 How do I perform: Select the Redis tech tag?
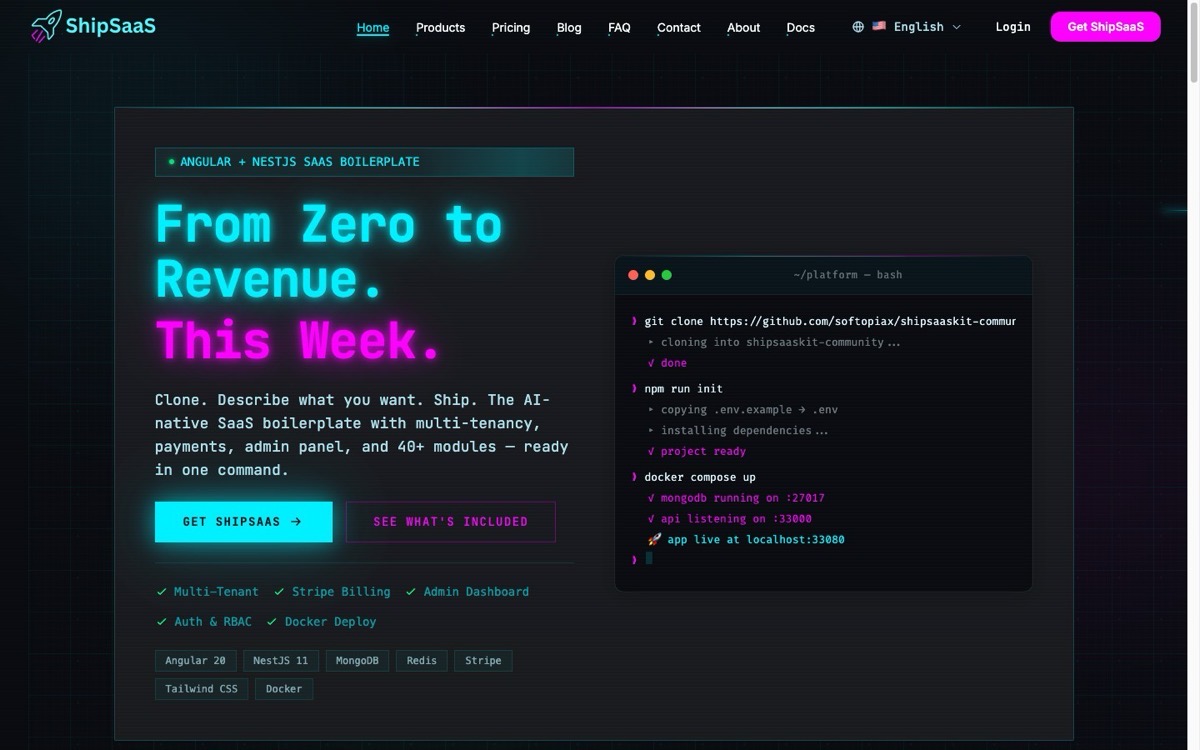tap(422, 661)
